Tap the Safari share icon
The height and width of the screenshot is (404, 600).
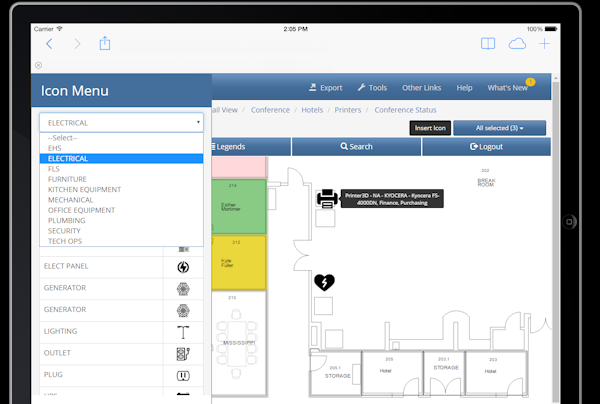[105, 44]
